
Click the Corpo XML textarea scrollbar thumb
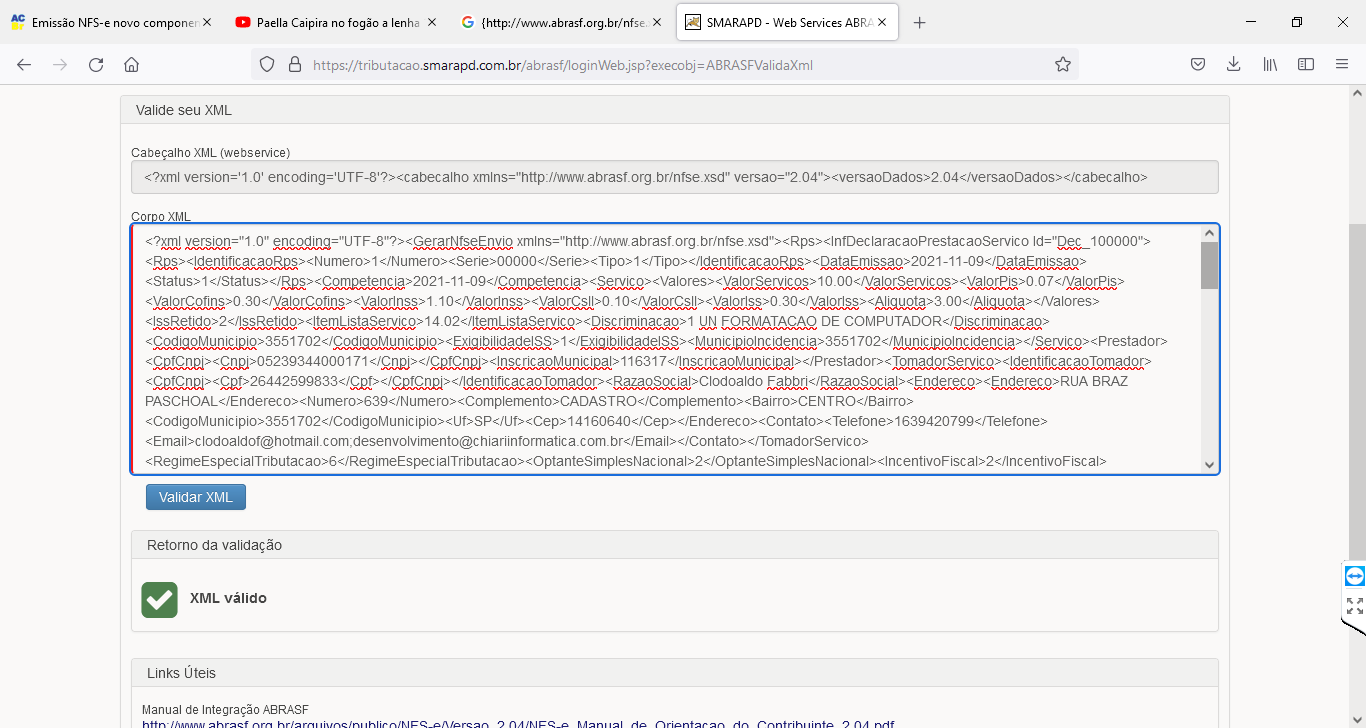(x=1209, y=265)
